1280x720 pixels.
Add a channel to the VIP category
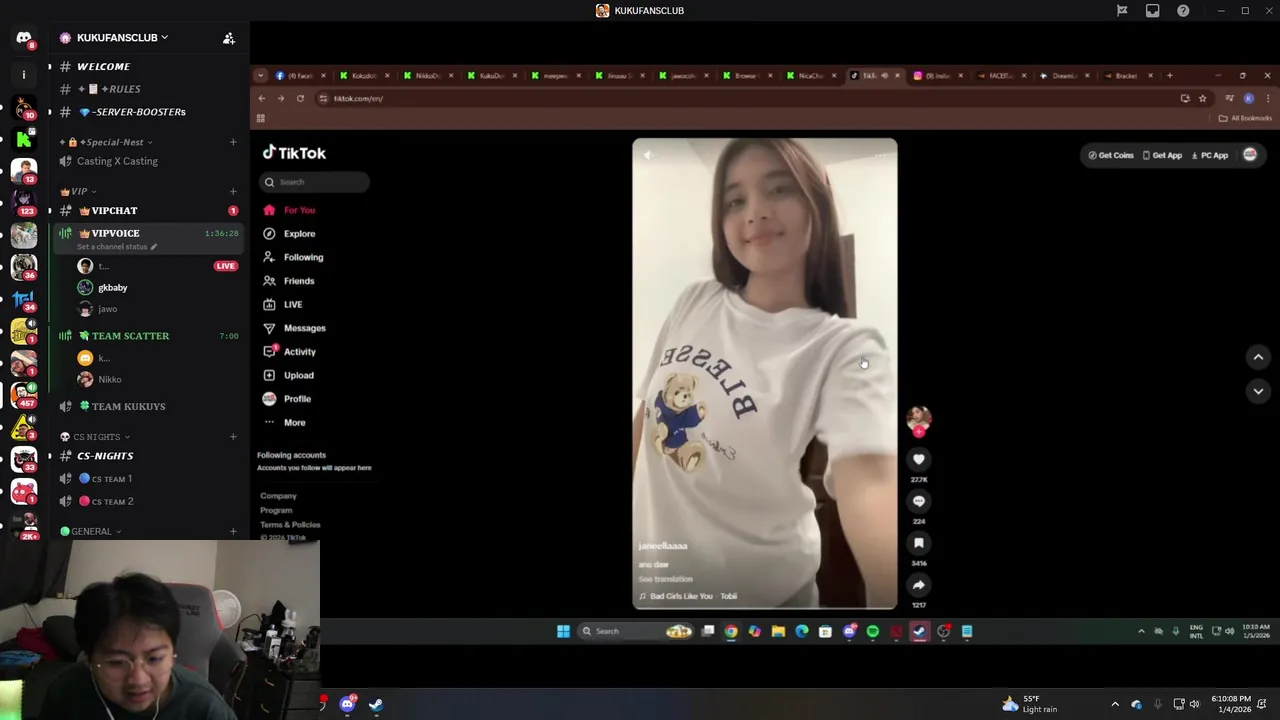point(233,191)
